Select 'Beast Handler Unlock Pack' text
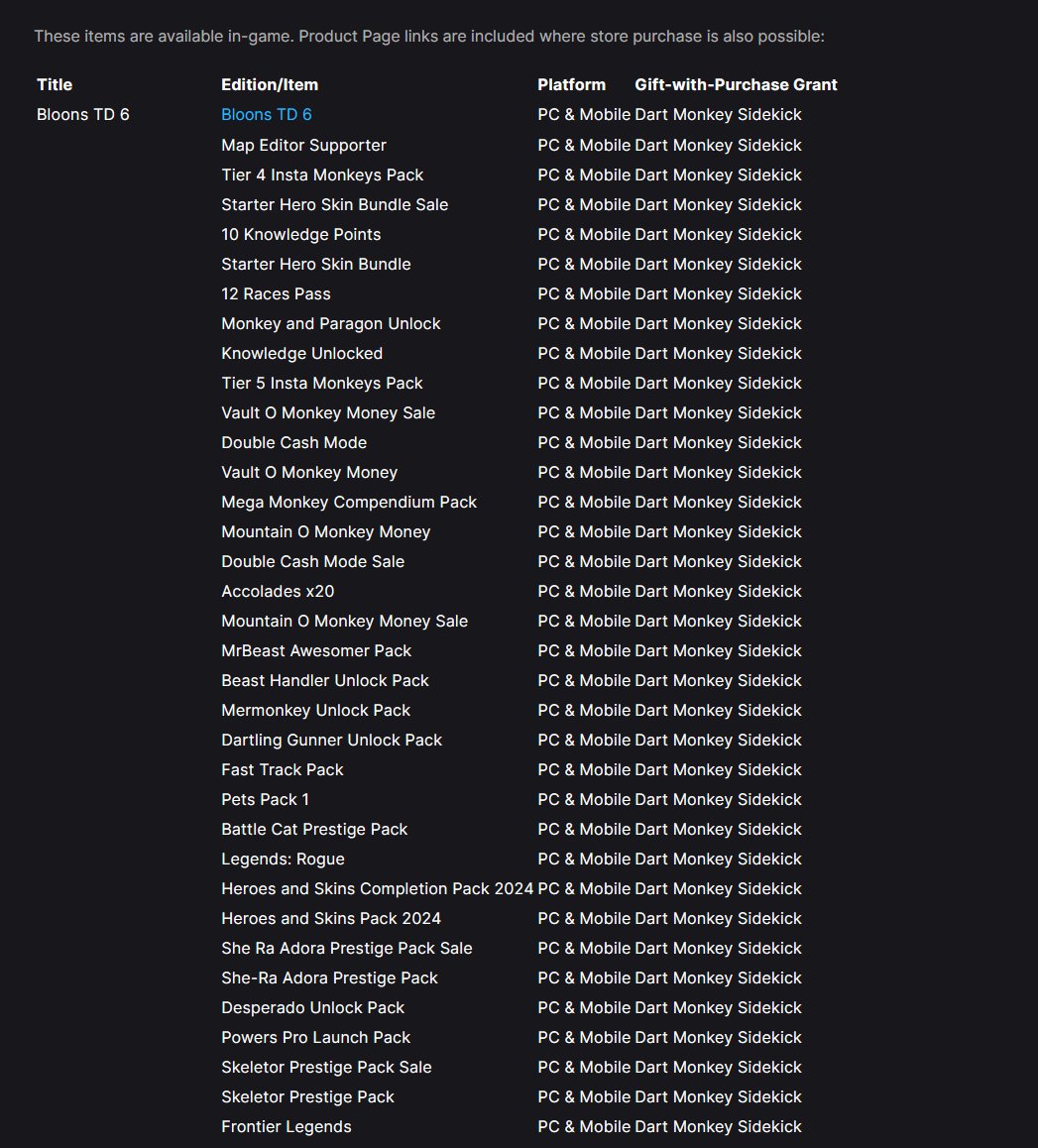The width and height of the screenshot is (1038, 1148). [325, 681]
